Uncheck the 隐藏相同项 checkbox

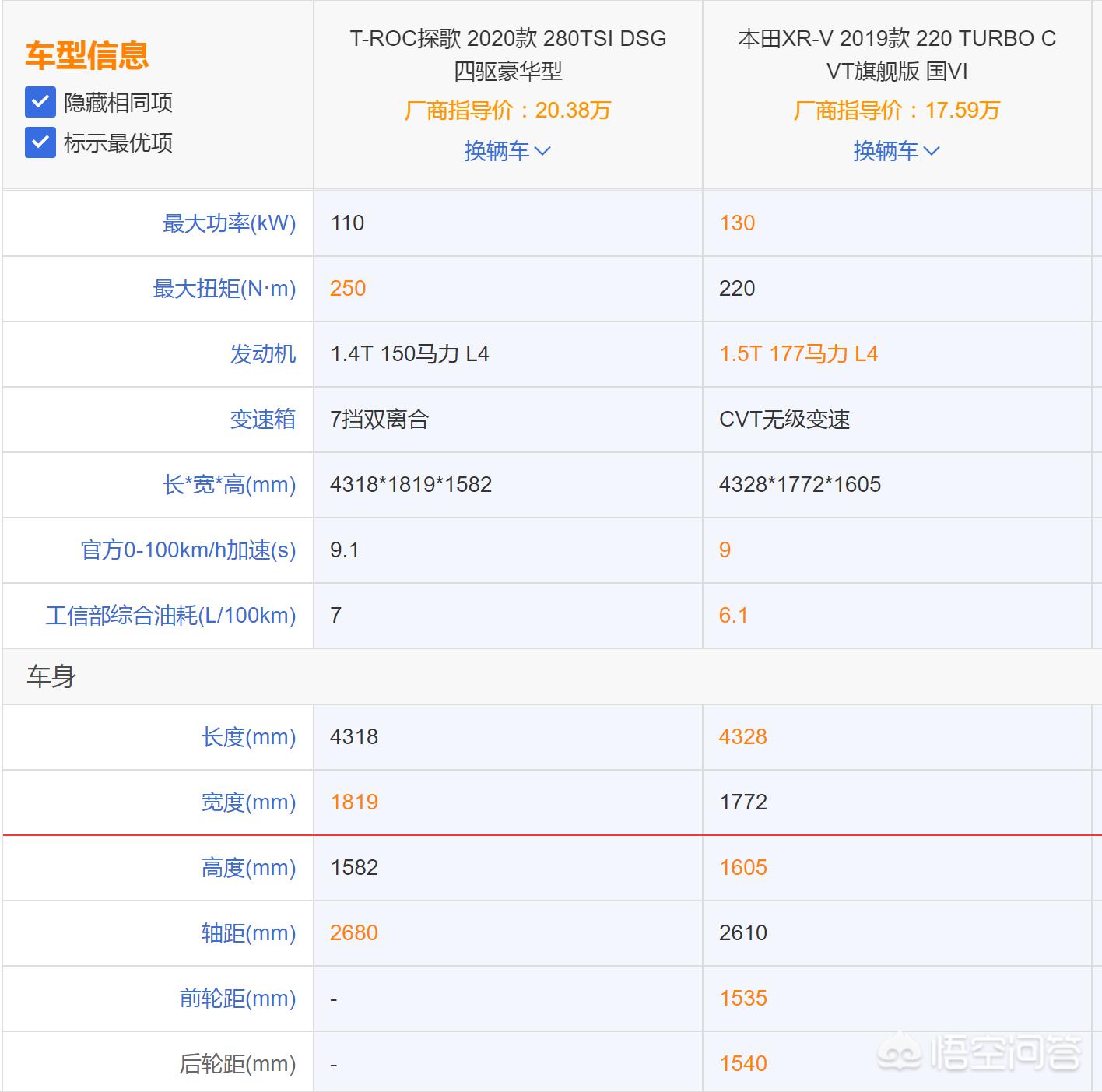point(40,102)
